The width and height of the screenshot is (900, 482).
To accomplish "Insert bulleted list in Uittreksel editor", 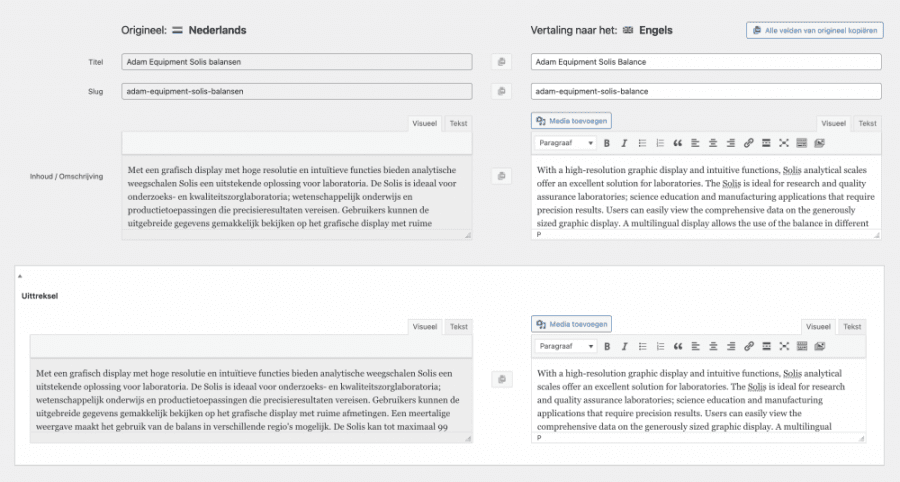I will pos(643,346).
